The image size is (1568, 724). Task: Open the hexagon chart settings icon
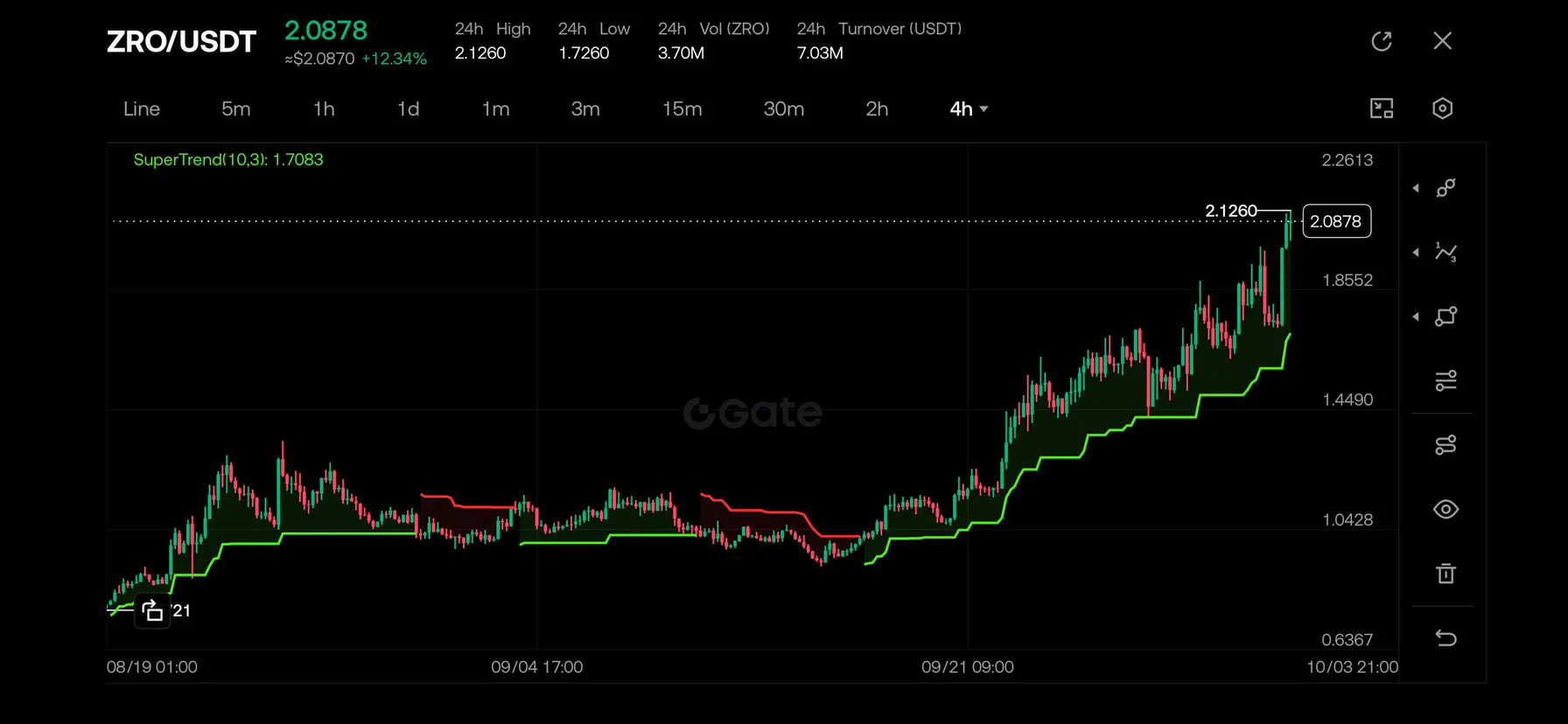tap(1443, 108)
